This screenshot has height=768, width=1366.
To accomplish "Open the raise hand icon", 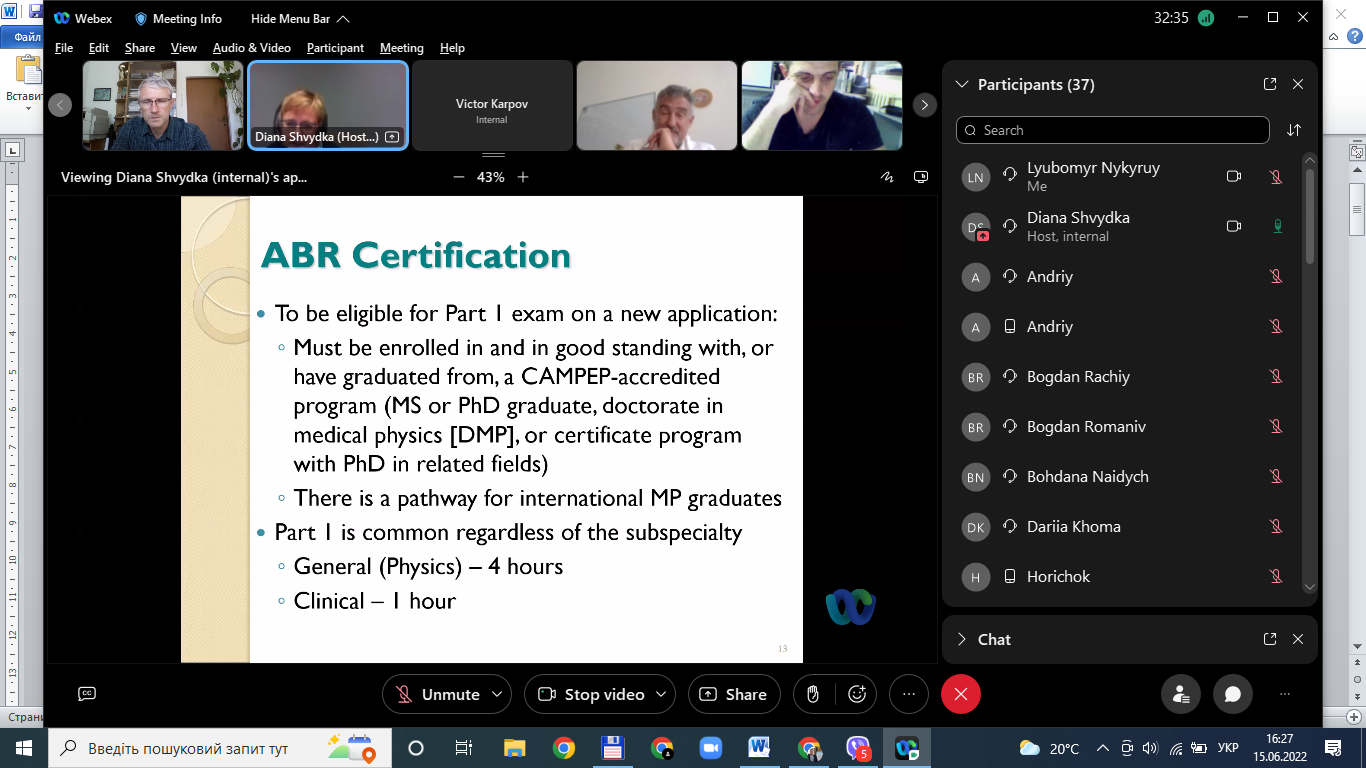I will pos(814,694).
